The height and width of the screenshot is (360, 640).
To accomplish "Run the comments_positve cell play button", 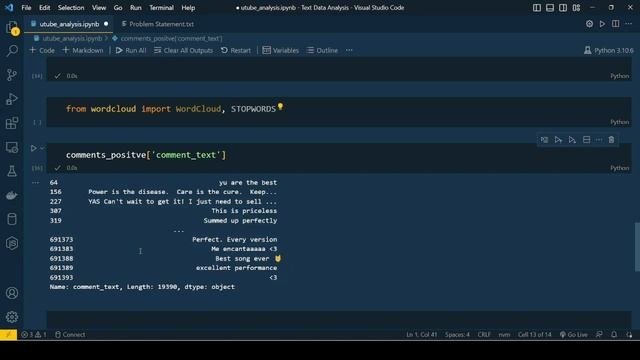I will coord(33,148).
